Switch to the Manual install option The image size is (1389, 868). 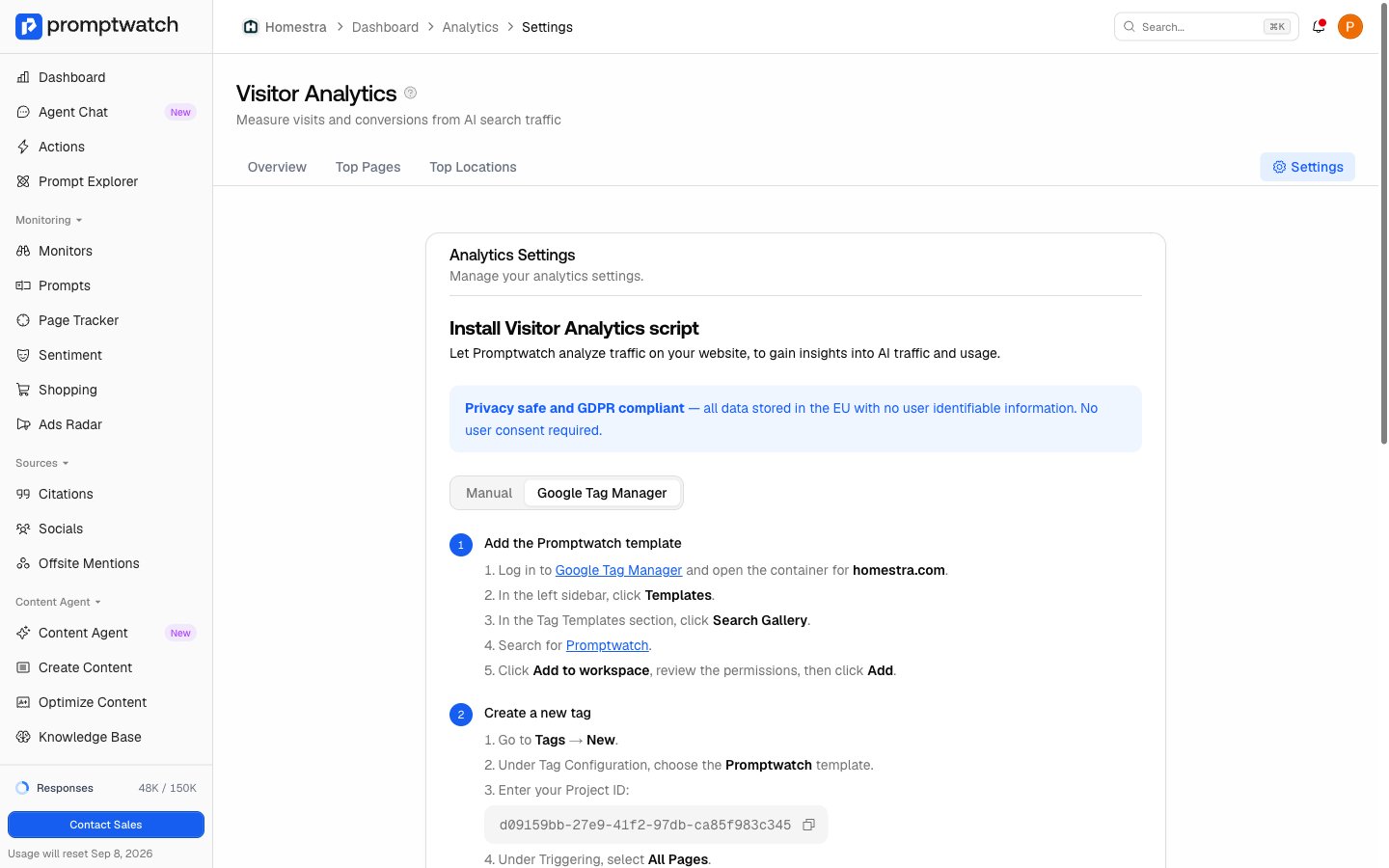click(489, 493)
